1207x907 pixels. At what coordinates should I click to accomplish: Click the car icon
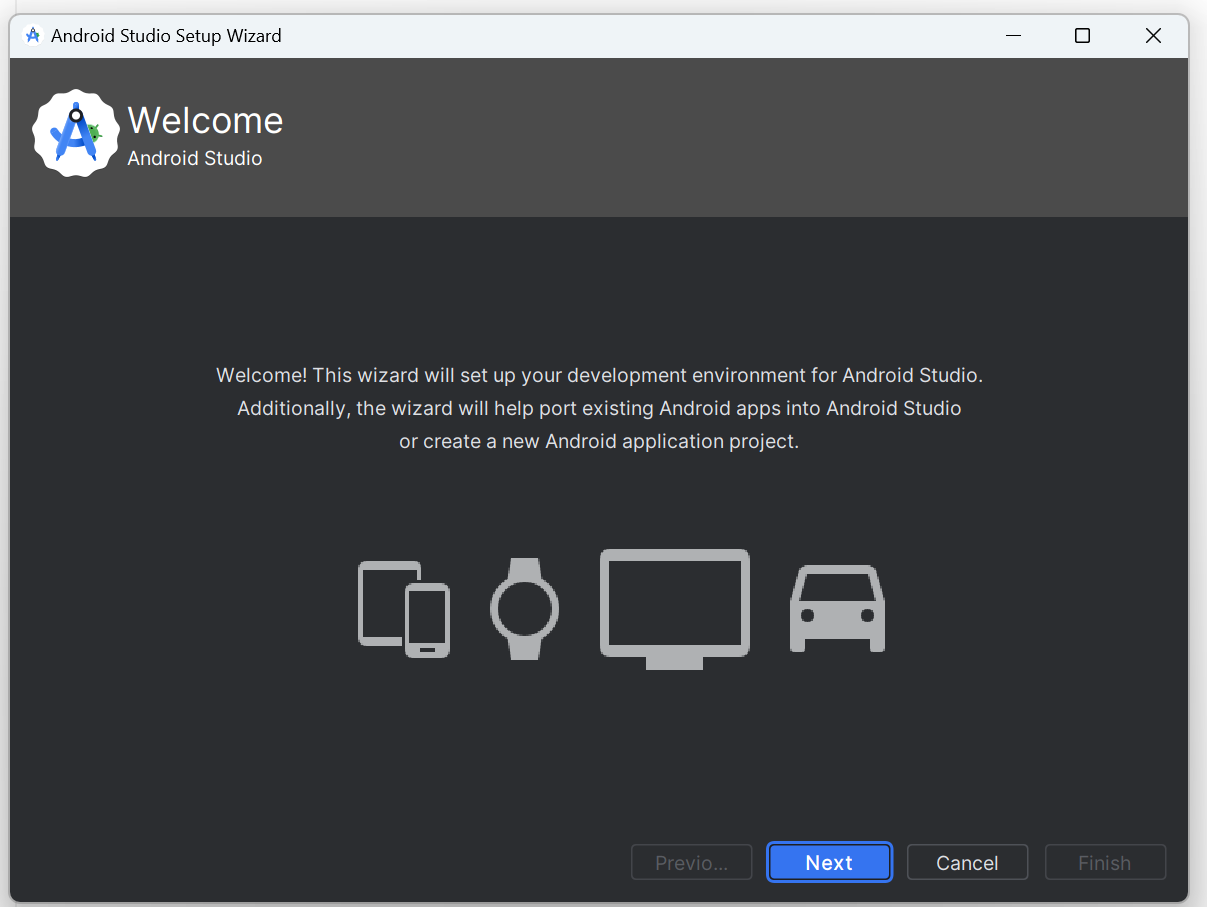[837, 608]
